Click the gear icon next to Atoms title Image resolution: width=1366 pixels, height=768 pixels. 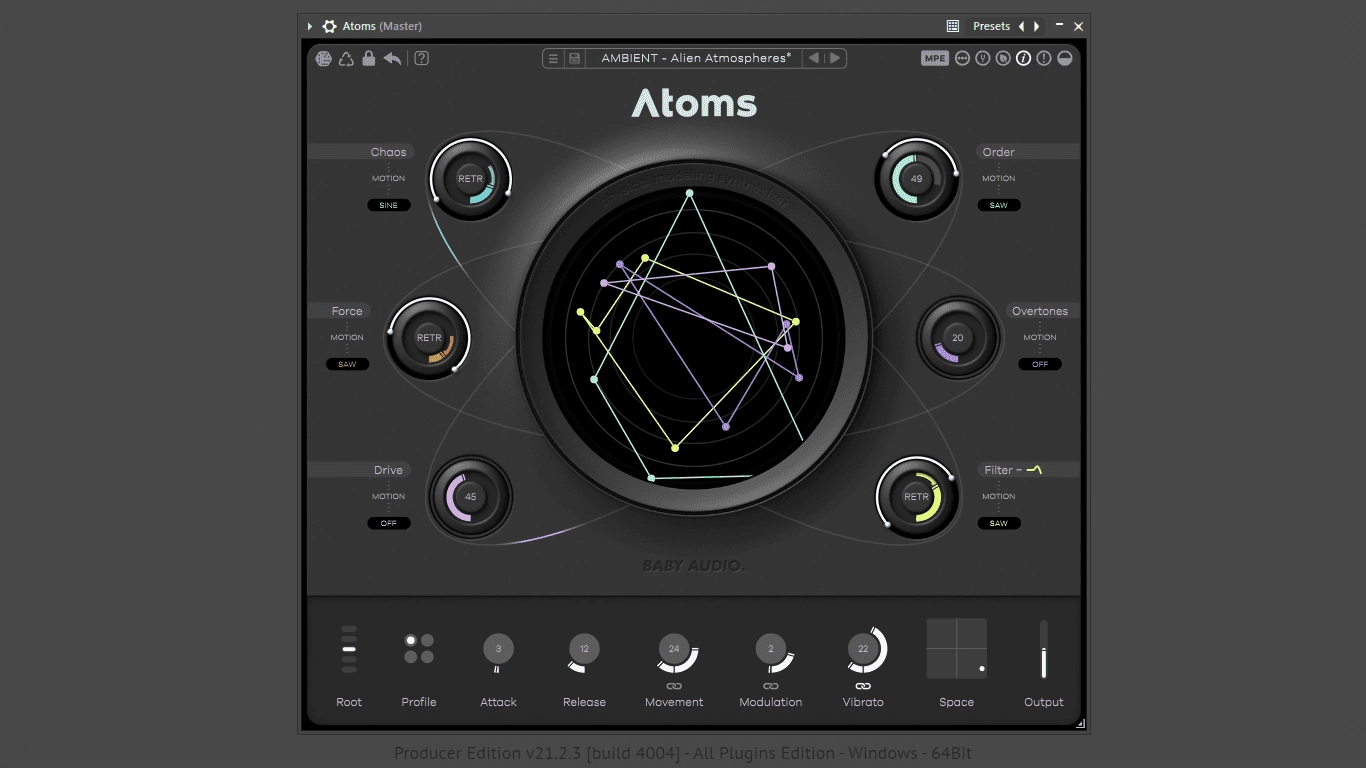coord(329,26)
